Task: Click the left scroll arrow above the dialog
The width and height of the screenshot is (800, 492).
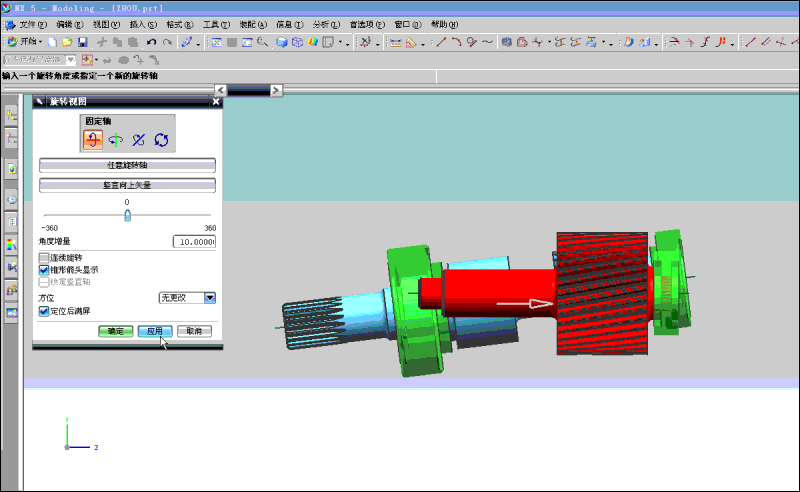Action: pyautogui.click(x=220, y=90)
